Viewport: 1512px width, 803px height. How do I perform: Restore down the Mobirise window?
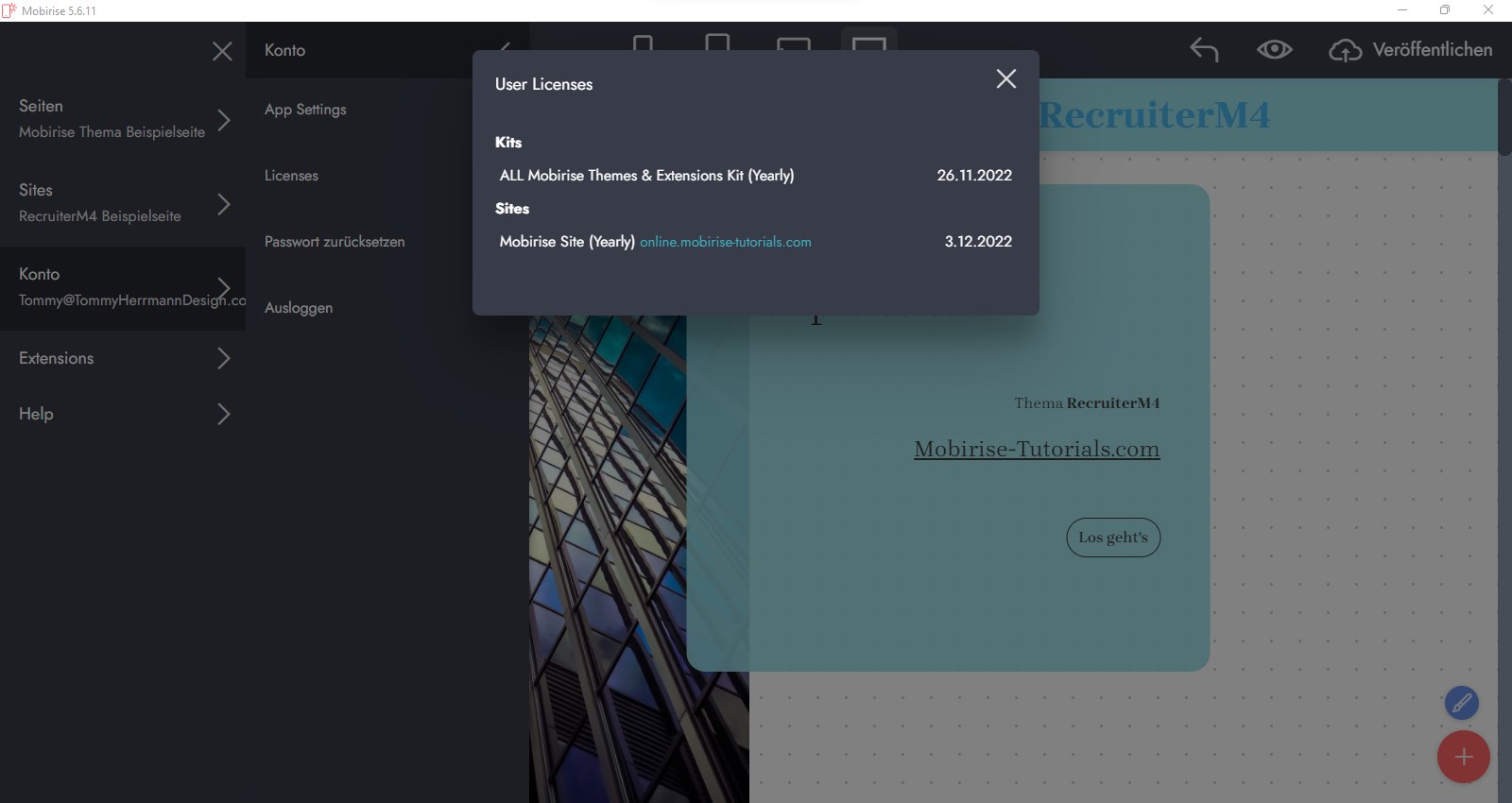pos(1445,10)
